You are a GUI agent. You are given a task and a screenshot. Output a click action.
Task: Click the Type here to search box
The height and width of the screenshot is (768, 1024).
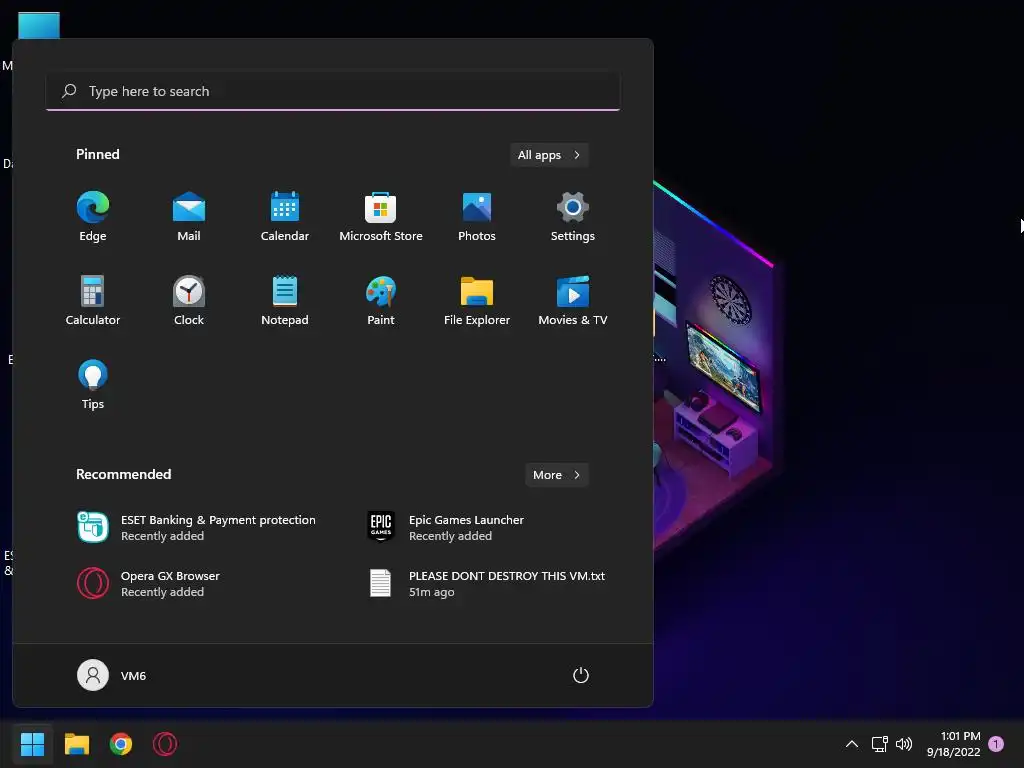333,91
